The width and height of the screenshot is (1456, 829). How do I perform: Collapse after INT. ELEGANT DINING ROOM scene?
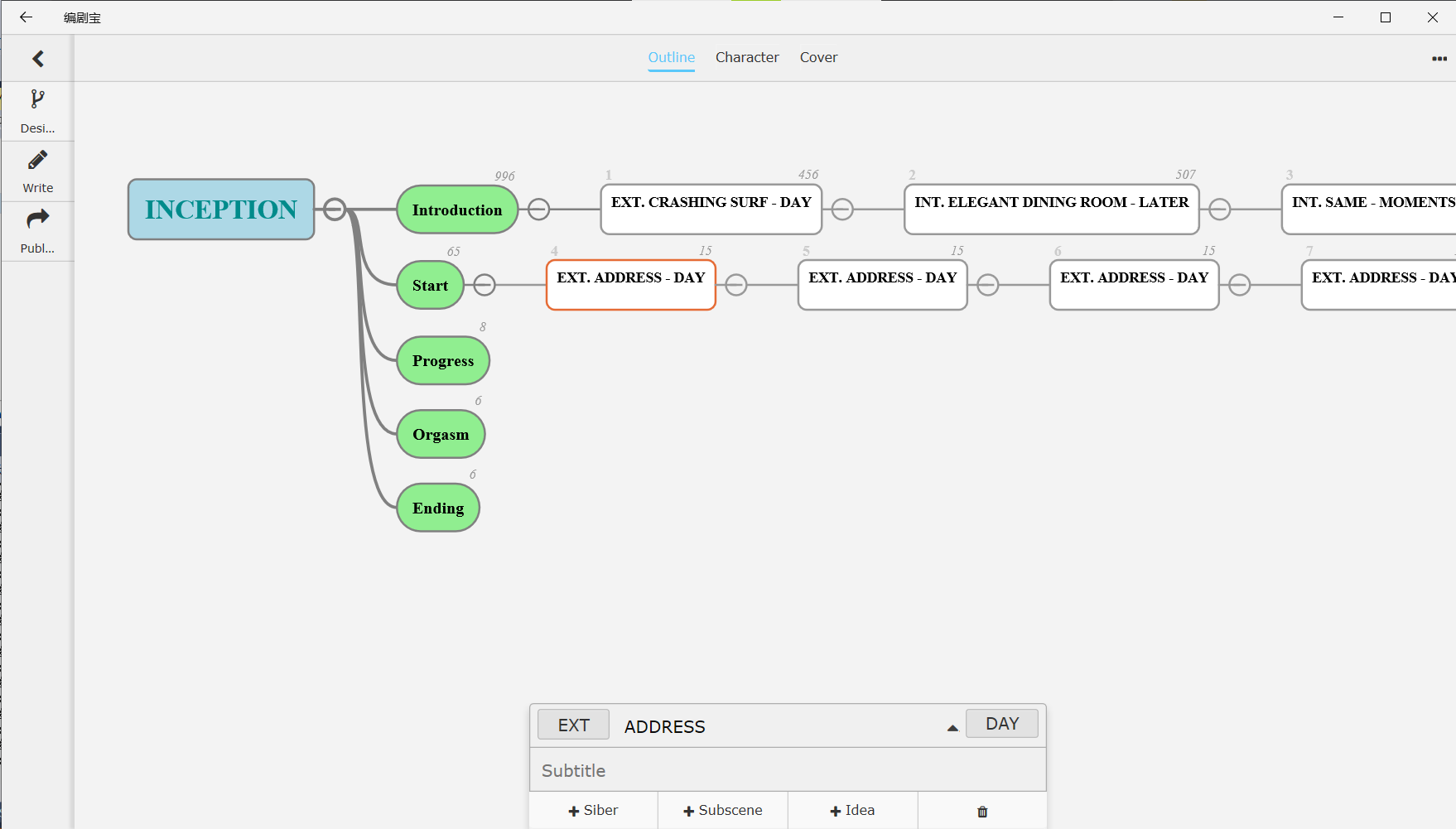tap(1220, 210)
